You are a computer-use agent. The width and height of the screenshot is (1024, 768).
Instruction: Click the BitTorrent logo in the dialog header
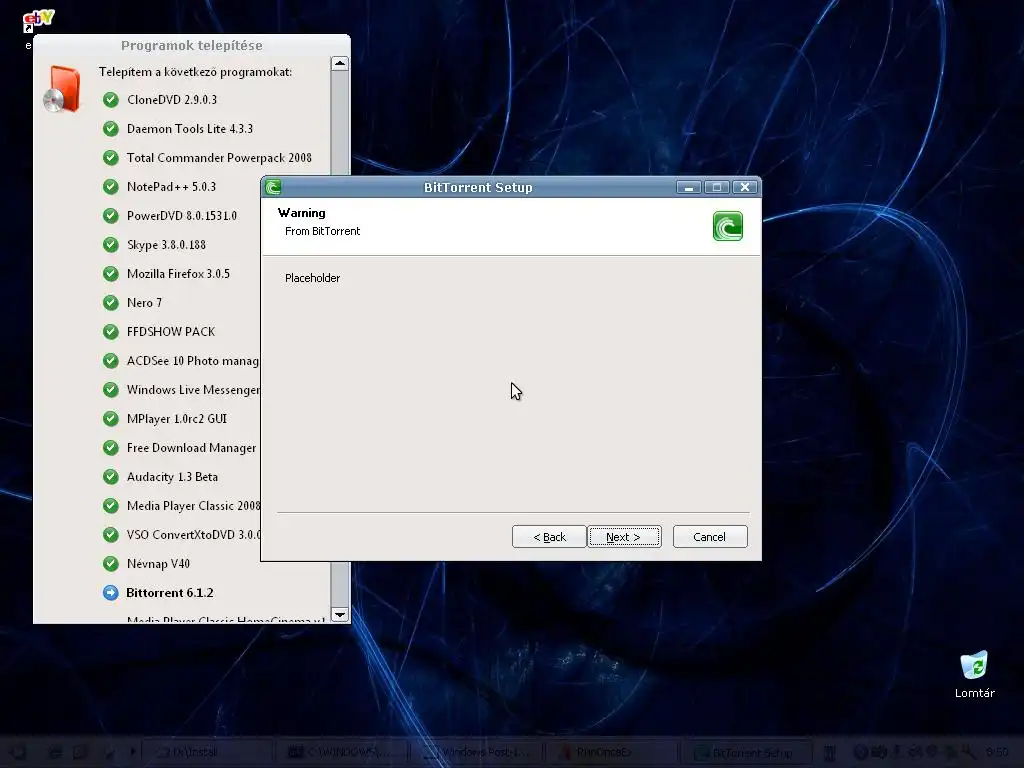728,227
